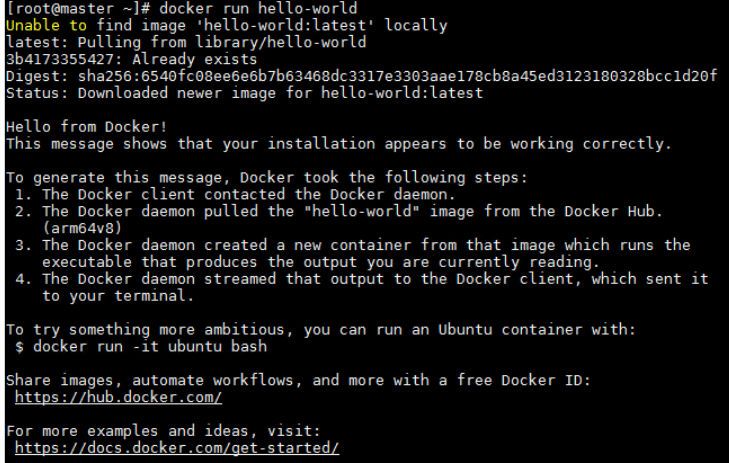Image resolution: width=729 pixels, height=463 pixels.
Task: Click 'Status: Downloaded newer image' line
Action: coord(245,93)
